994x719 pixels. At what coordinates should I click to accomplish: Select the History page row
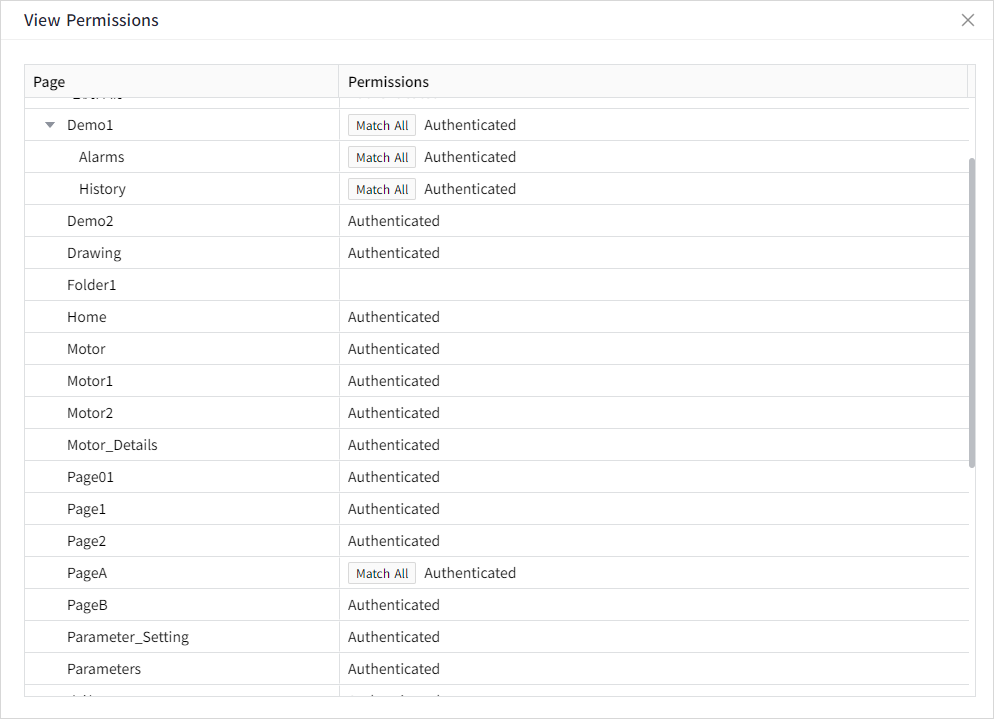click(102, 189)
